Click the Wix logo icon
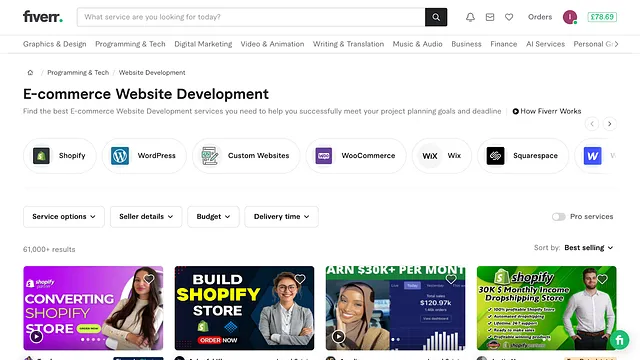This screenshot has height=360, width=640. (430, 156)
